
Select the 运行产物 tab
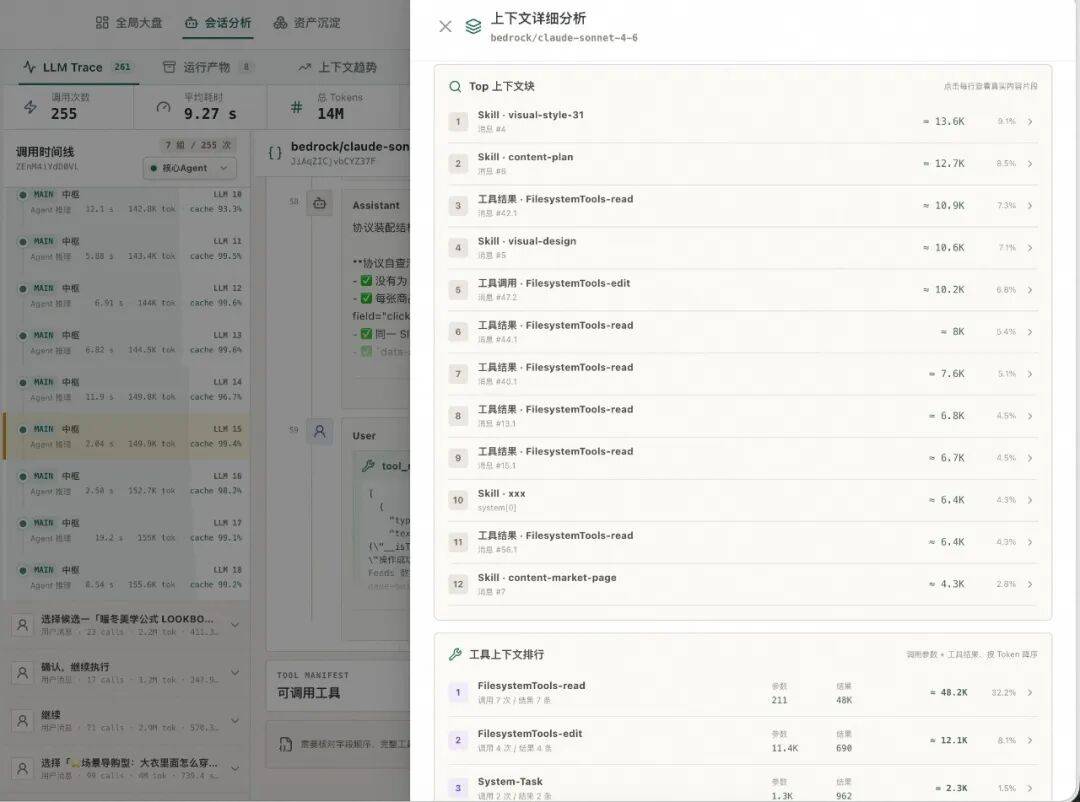tap(207, 67)
